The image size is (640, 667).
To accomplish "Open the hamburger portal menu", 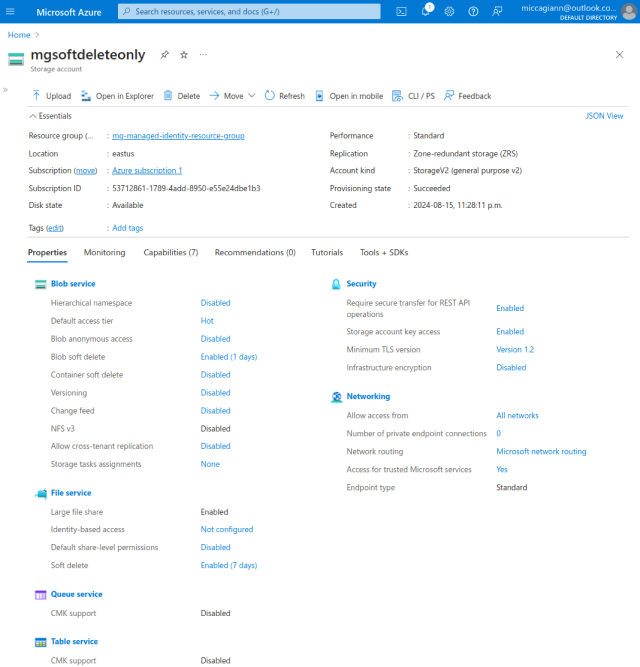I will (x=10, y=11).
